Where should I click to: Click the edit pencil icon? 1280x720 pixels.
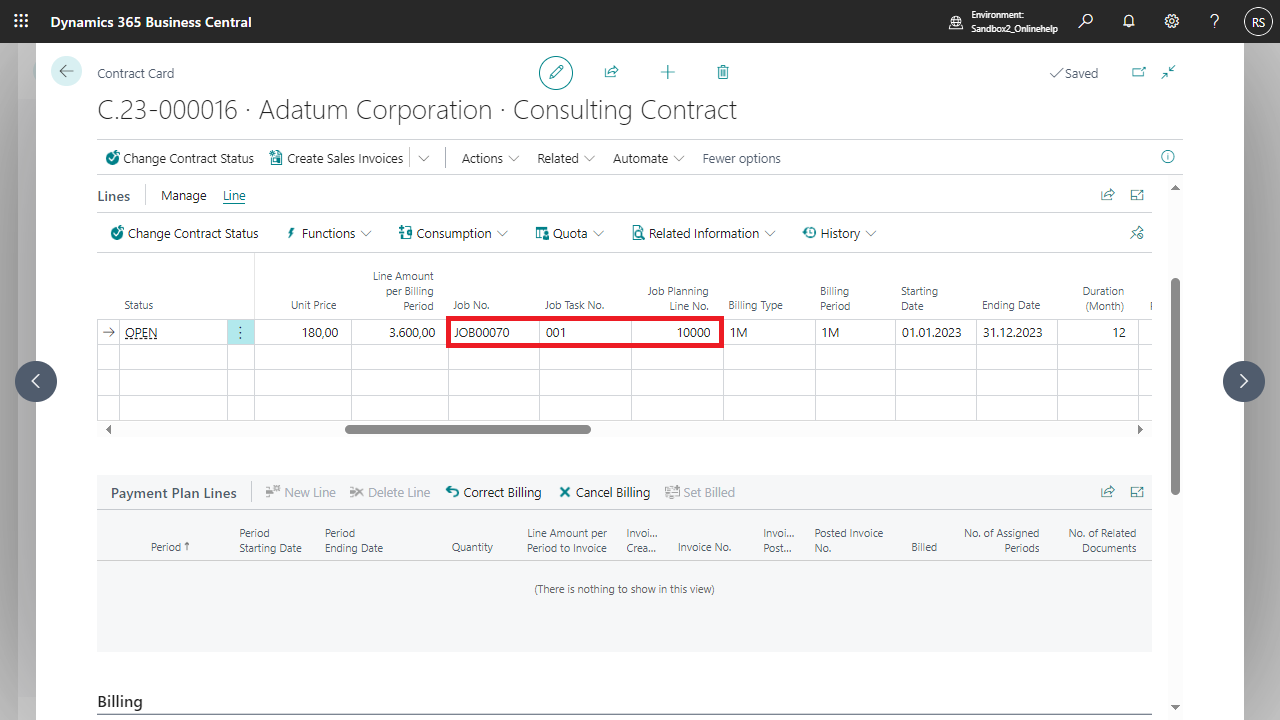556,73
